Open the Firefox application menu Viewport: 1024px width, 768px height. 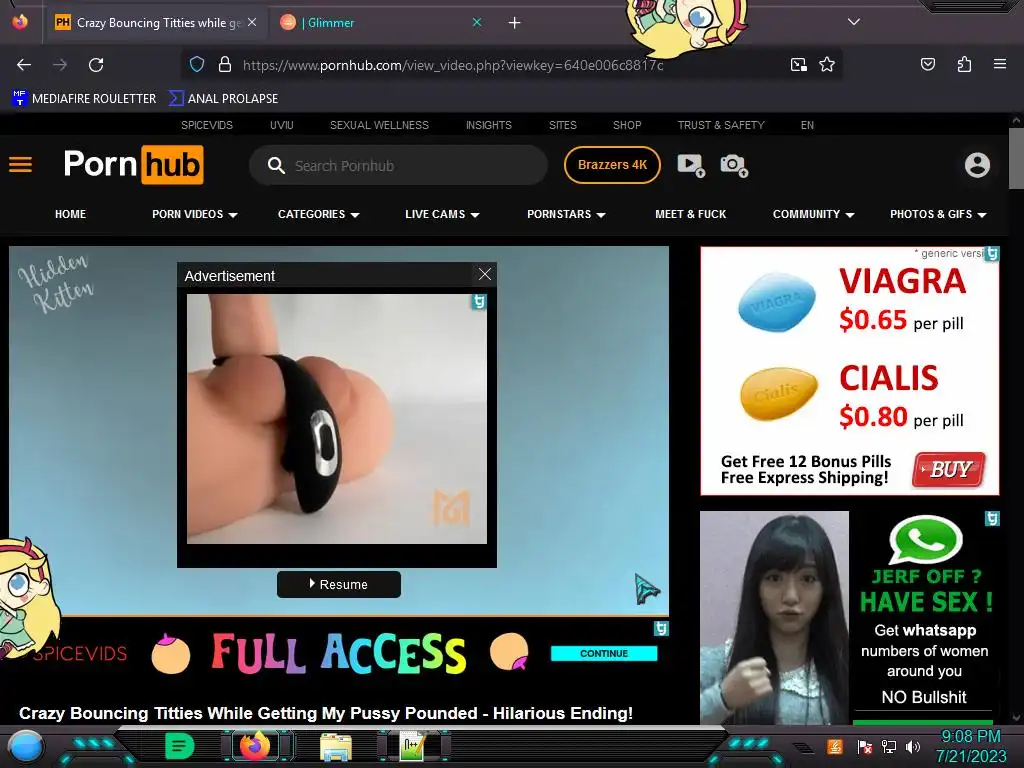[999, 64]
